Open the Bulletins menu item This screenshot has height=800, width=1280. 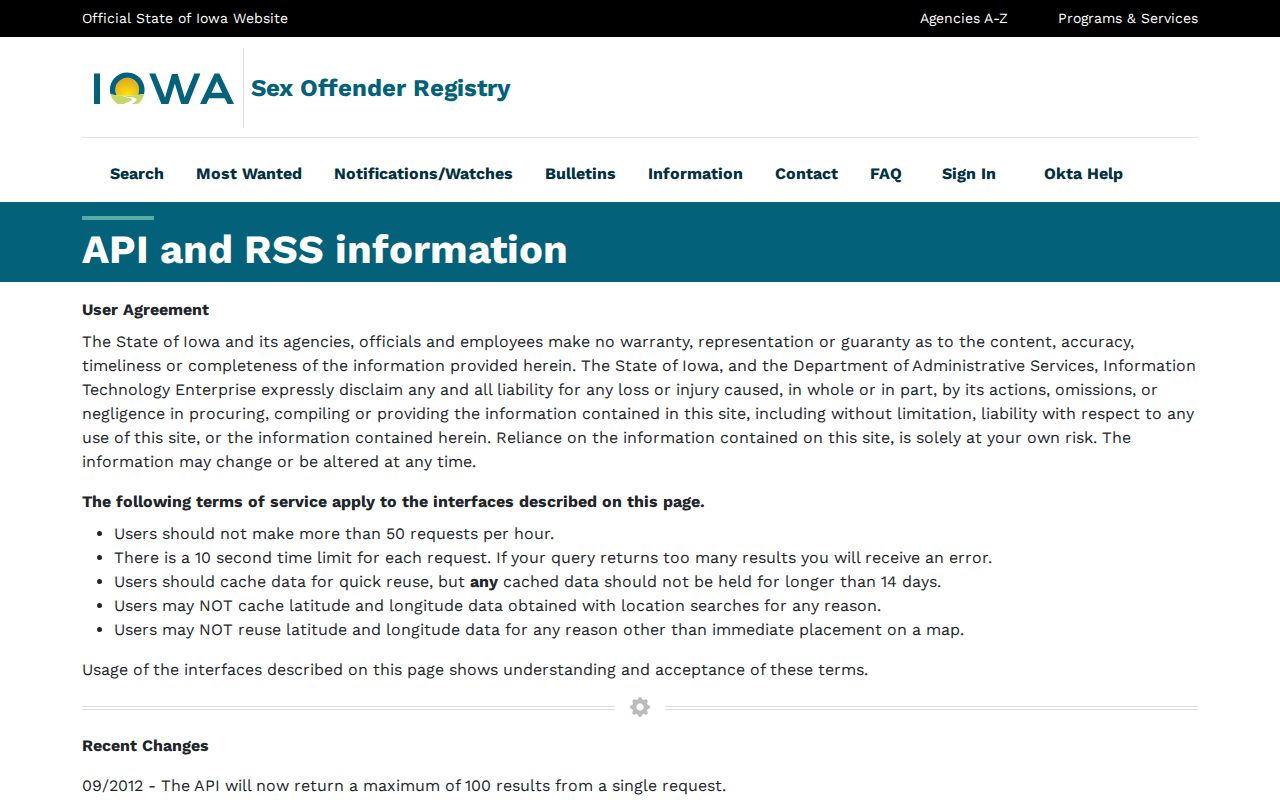click(x=580, y=174)
